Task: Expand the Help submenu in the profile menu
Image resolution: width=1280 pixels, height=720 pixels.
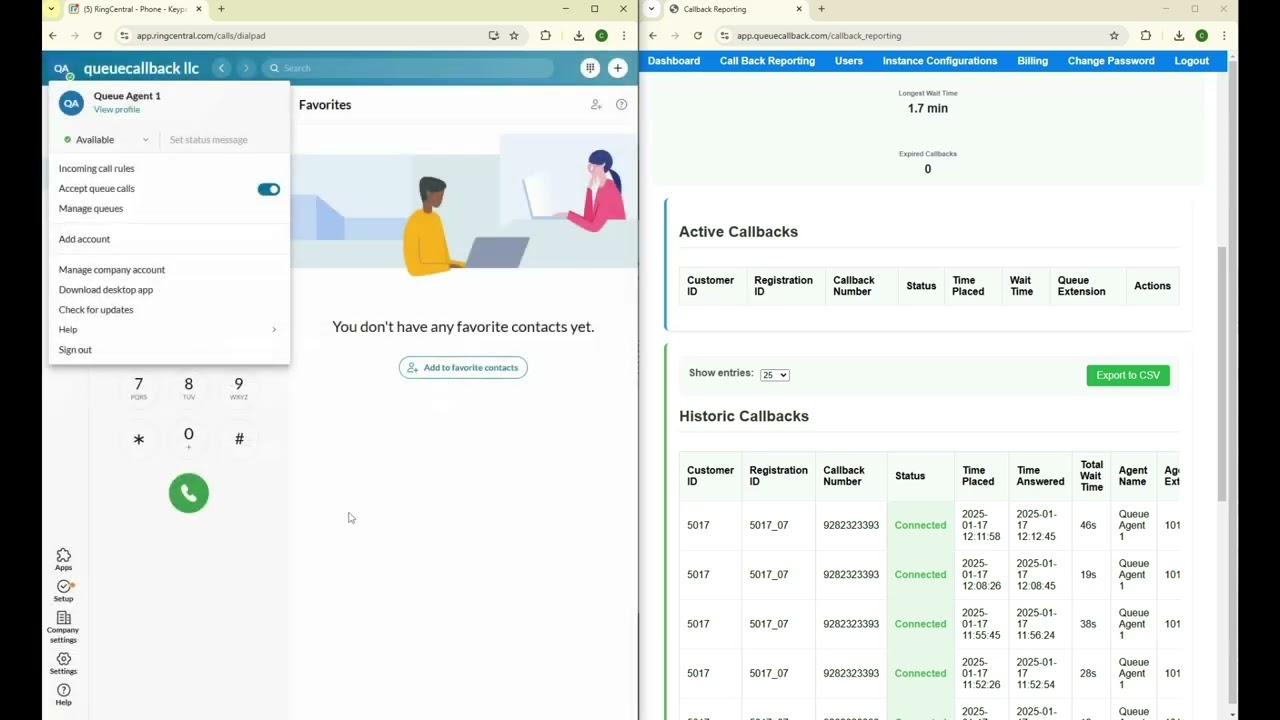Action: click(x=168, y=329)
